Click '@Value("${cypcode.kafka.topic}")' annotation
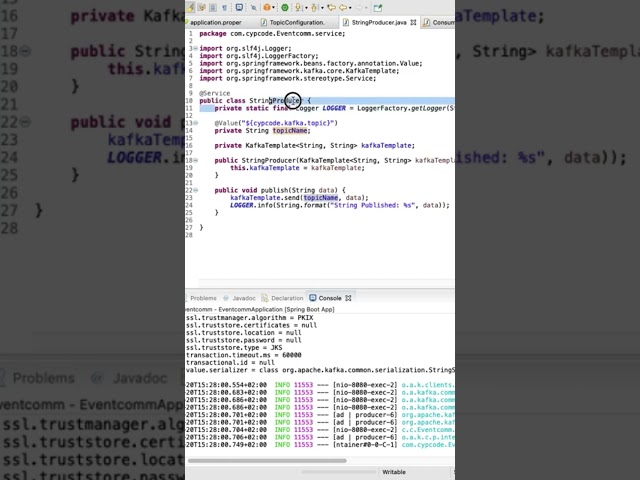The image size is (640, 480). [x=276, y=123]
